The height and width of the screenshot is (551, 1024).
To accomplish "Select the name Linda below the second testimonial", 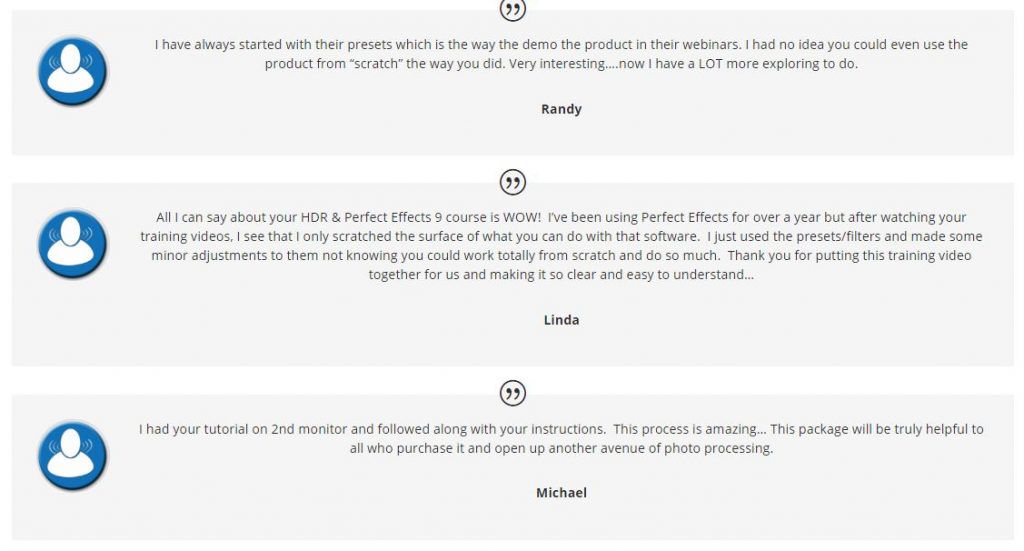I will click(561, 320).
